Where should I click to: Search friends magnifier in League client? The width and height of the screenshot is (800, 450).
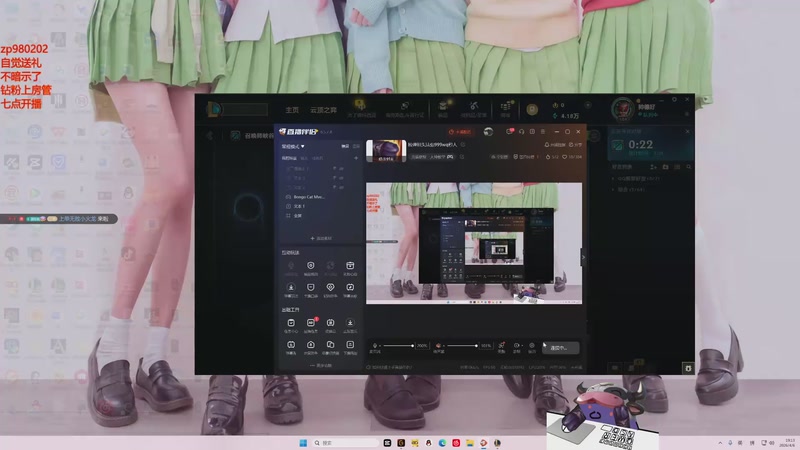[689, 167]
